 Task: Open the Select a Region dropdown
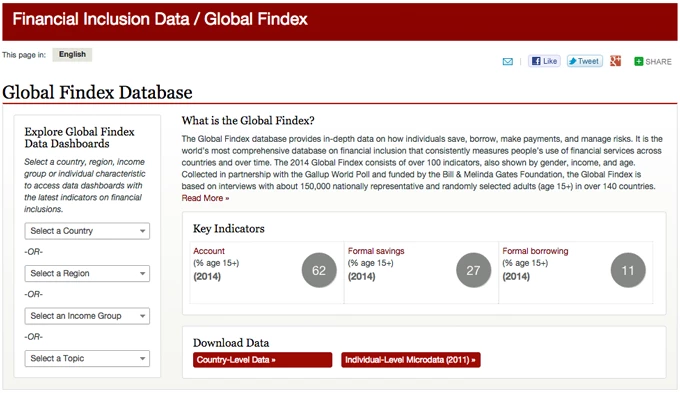pos(87,273)
